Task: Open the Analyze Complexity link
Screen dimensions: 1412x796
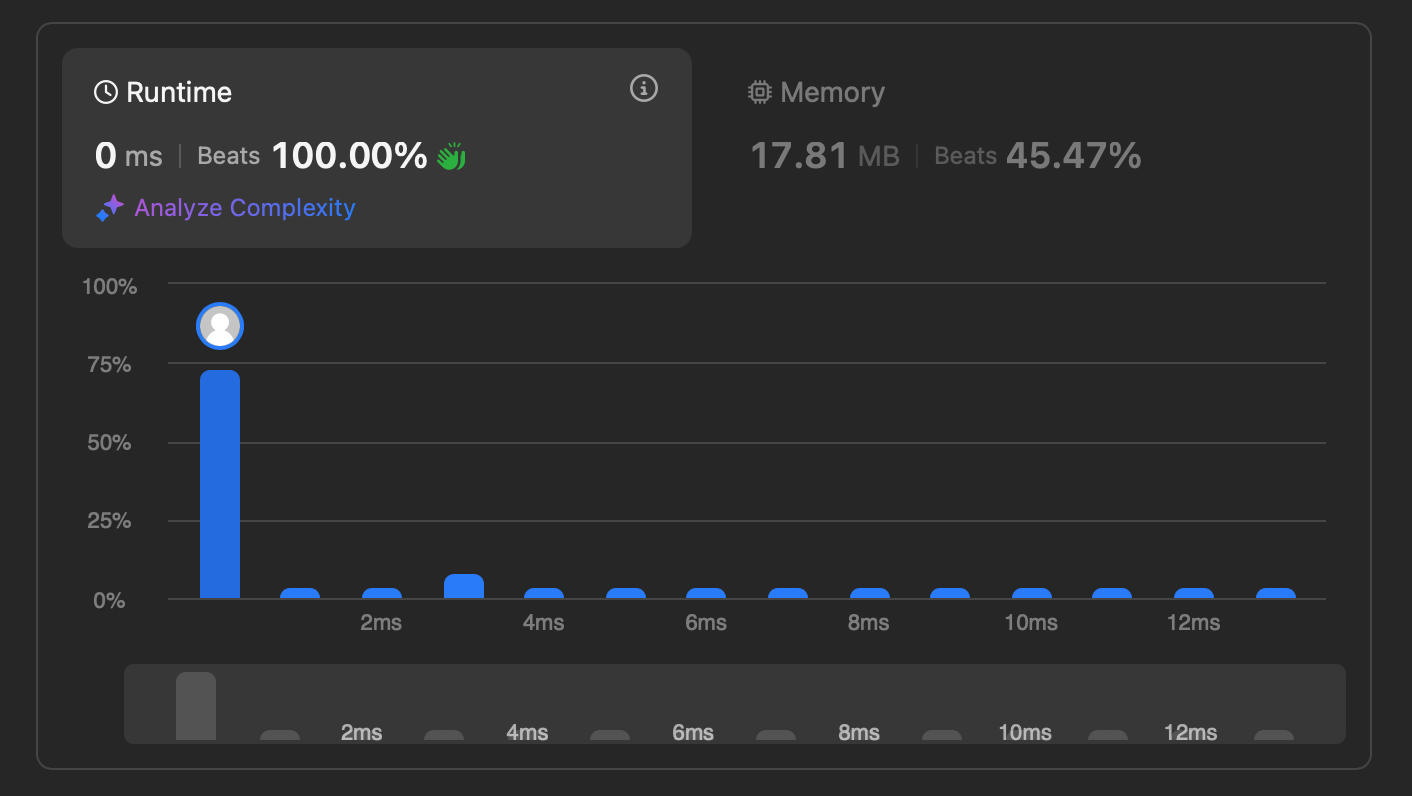Action: [x=226, y=208]
